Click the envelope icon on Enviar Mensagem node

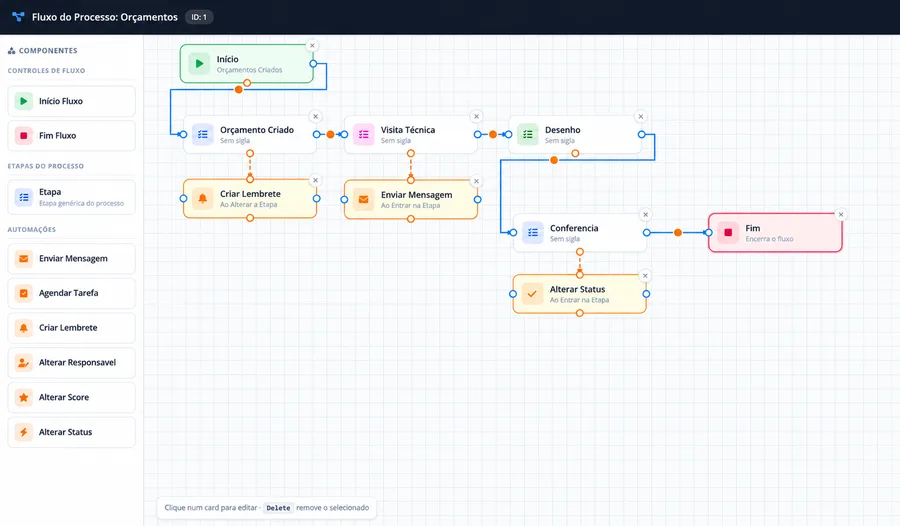[x=363, y=199]
